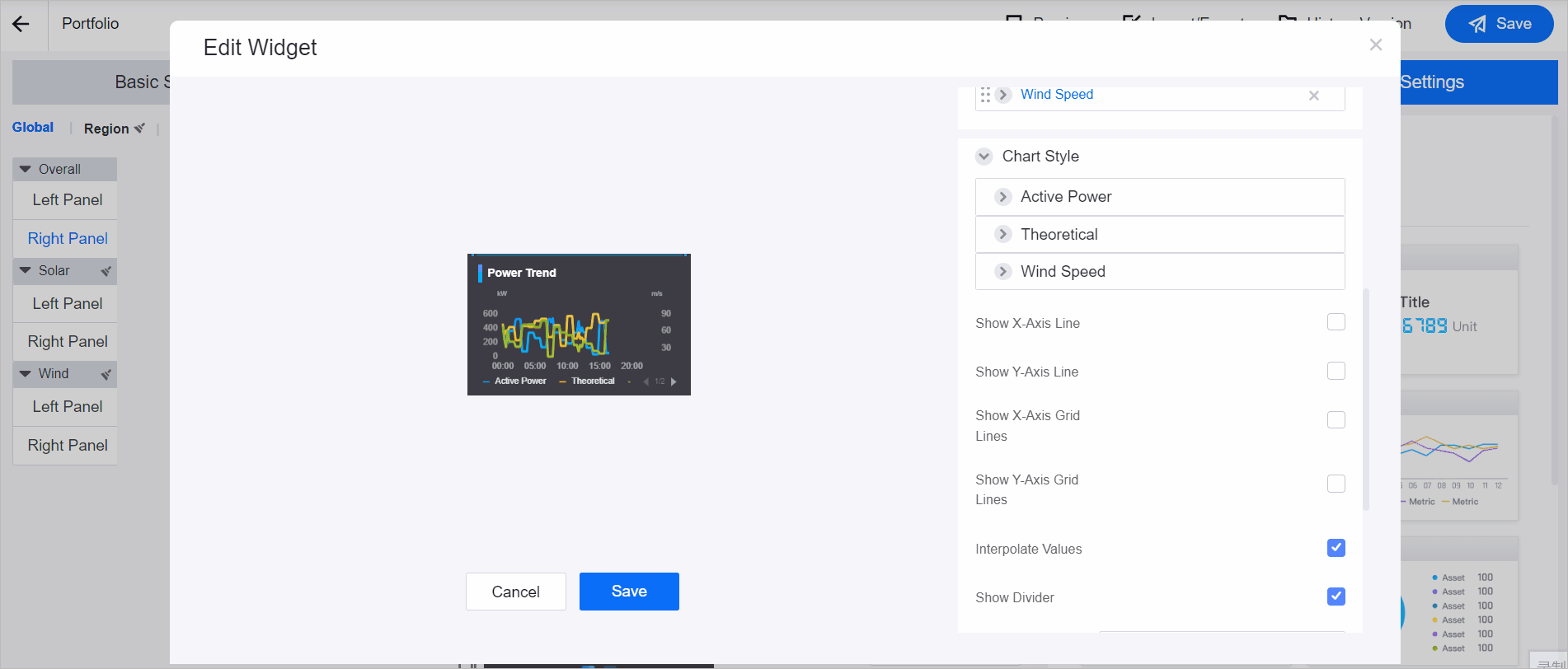Collapse the Chart Style section
1568x669 pixels.
click(x=984, y=157)
